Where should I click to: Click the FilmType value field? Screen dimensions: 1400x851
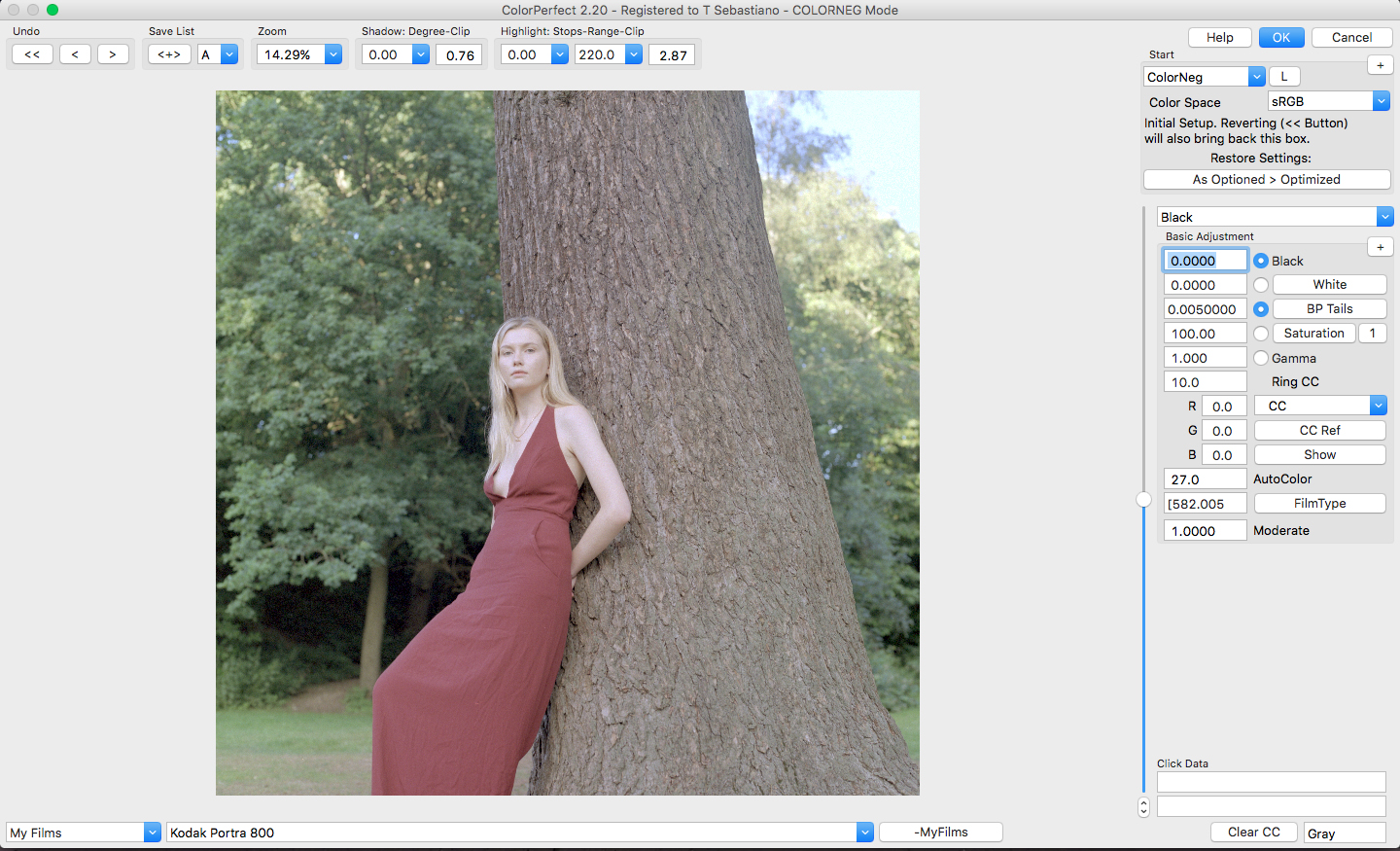coord(1206,504)
